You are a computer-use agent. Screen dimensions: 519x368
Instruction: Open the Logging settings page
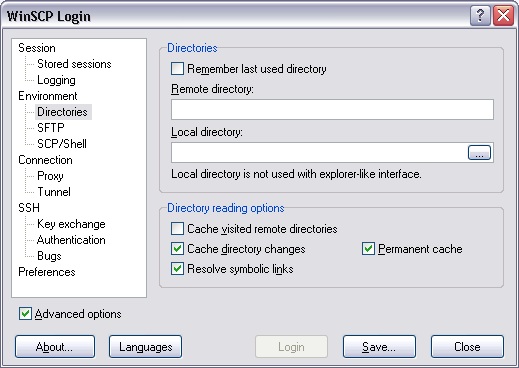[x=56, y=80]
